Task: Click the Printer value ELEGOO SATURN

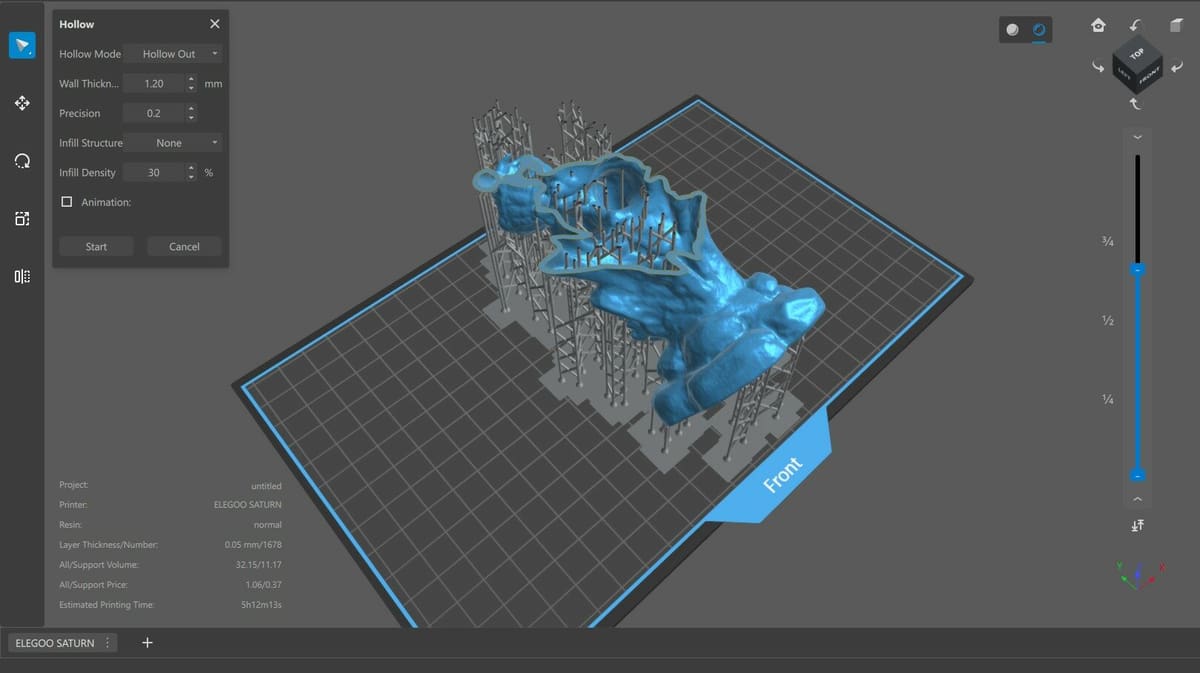Action: click(x=248, y=505)
